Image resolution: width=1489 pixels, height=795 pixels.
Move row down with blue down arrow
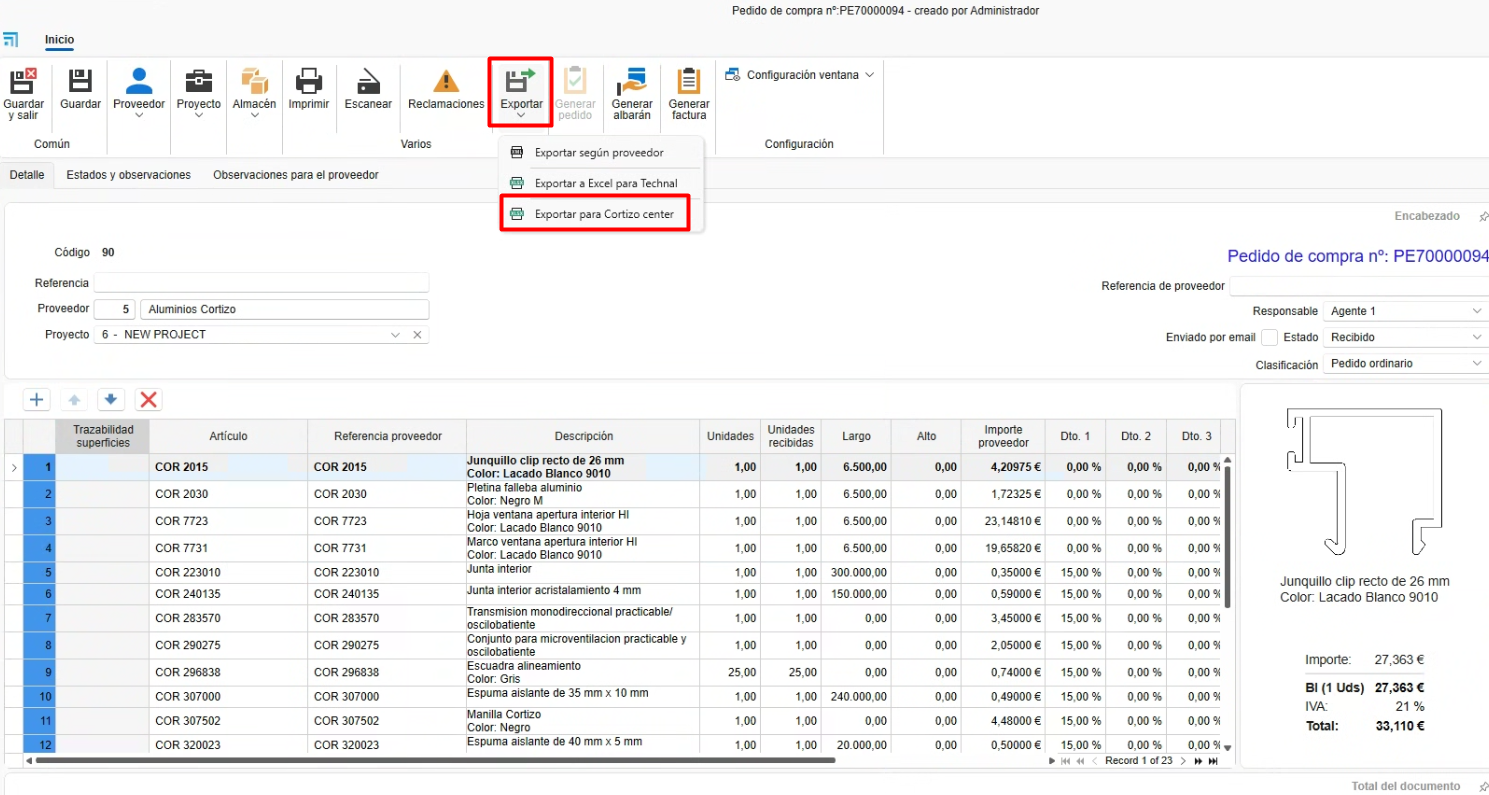(x=111, y=400)
